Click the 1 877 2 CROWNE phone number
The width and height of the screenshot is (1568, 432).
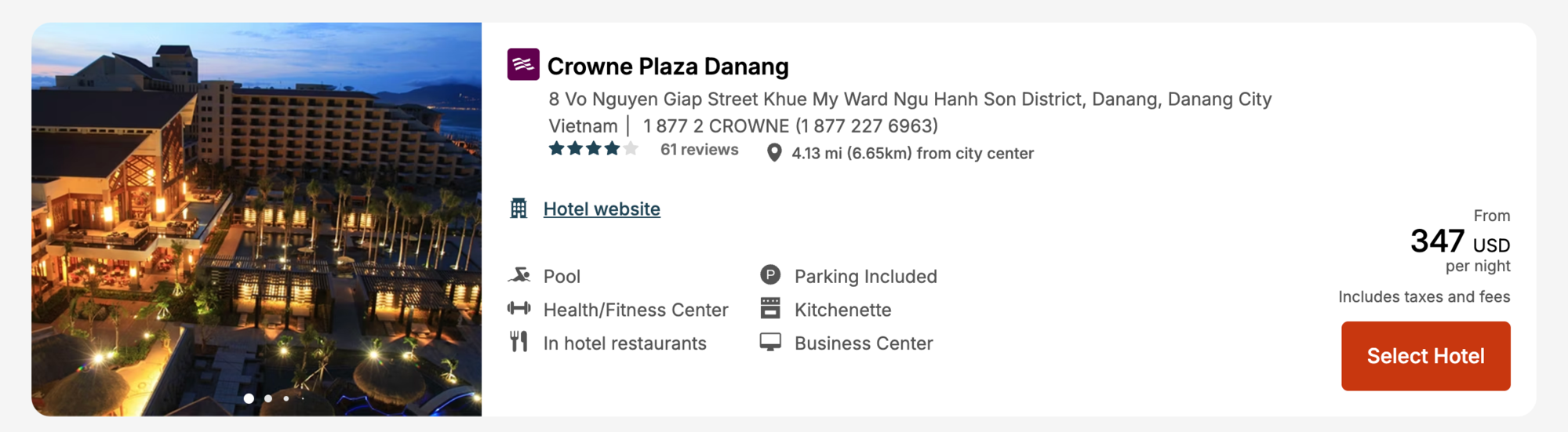tap(790, 126)
